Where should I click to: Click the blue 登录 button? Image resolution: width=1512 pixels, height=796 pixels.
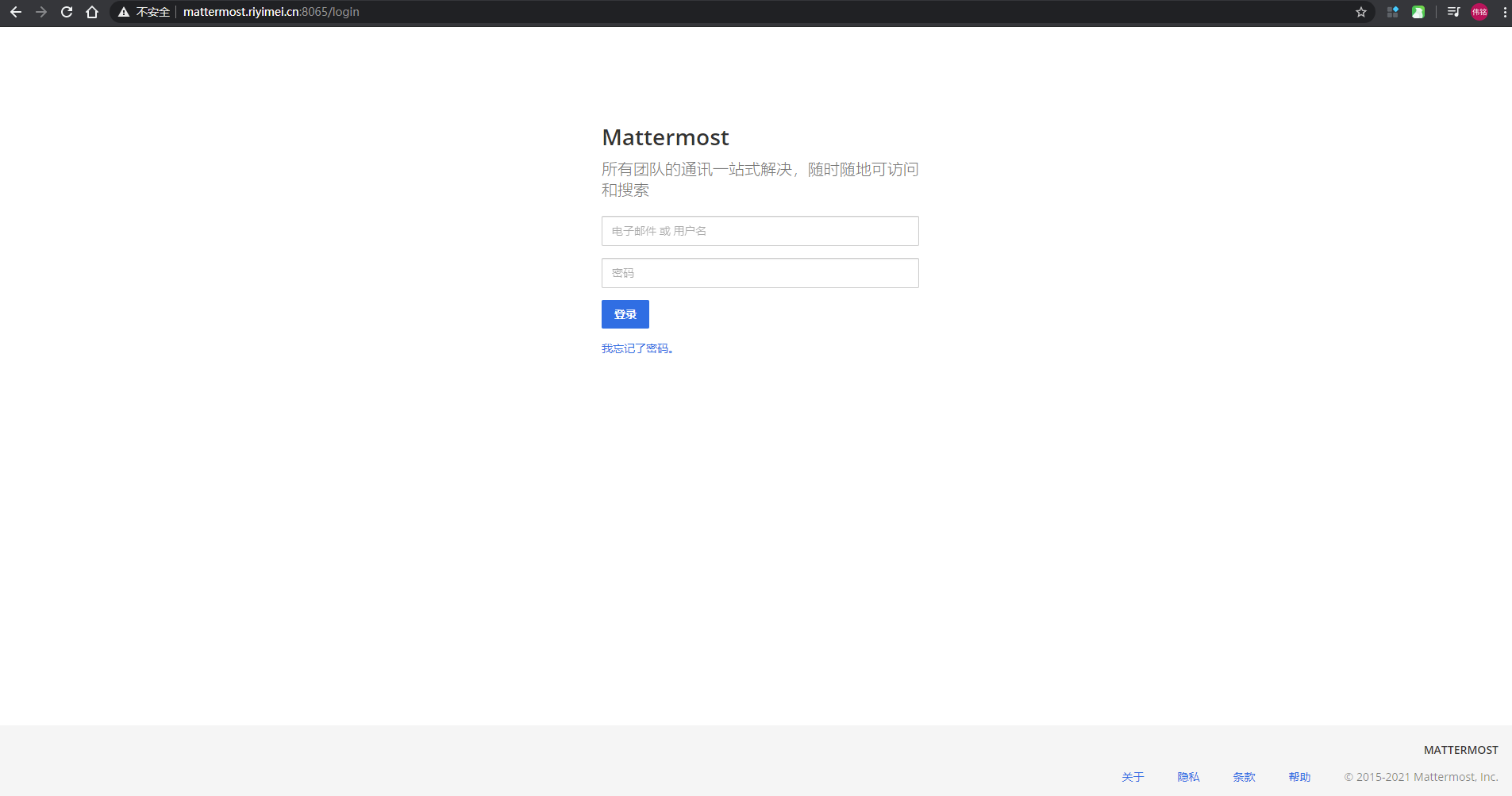[625, 314]
